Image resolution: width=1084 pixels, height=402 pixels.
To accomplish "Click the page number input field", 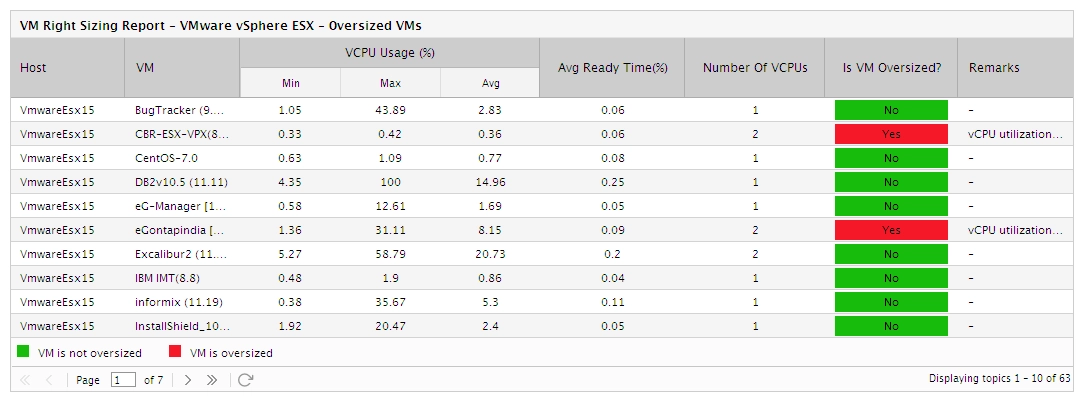I will [123, 380].
